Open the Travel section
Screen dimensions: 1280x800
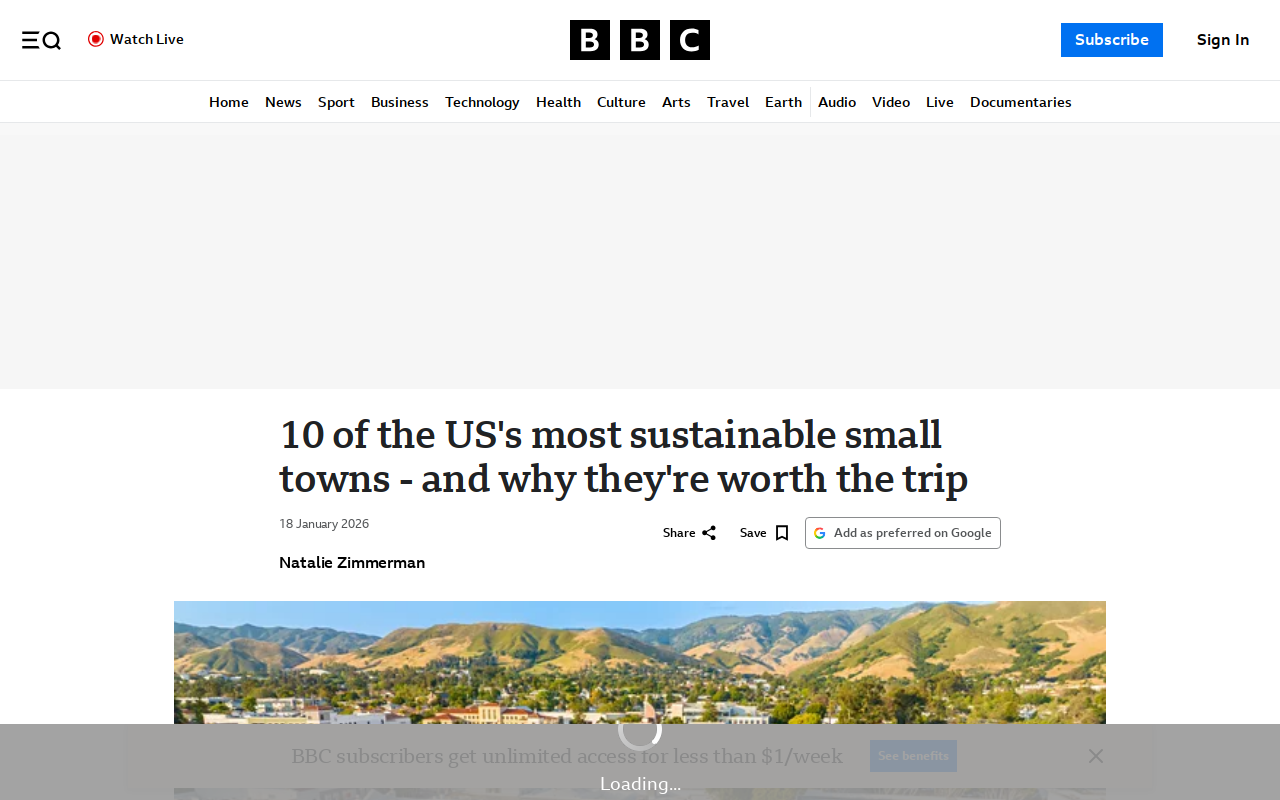(x=728, y=102)
